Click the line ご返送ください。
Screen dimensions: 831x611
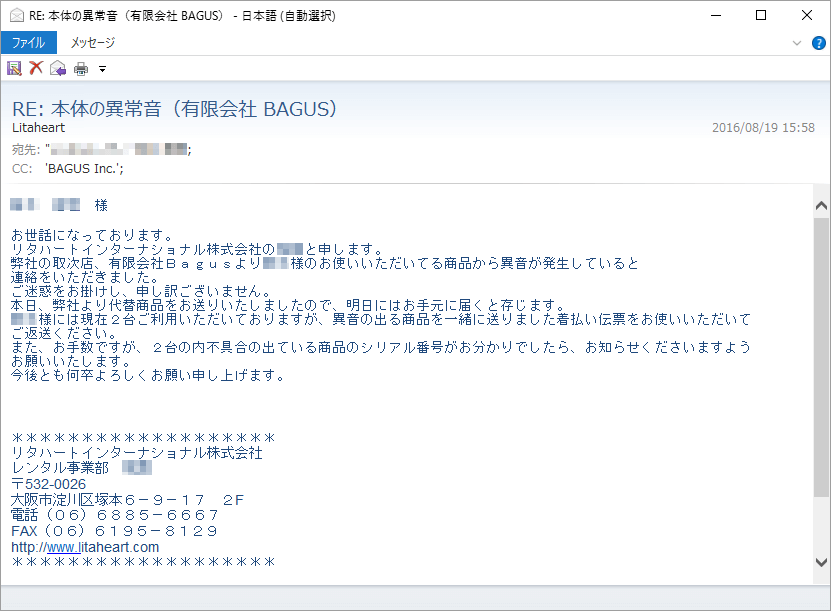(x=64, y=333)
